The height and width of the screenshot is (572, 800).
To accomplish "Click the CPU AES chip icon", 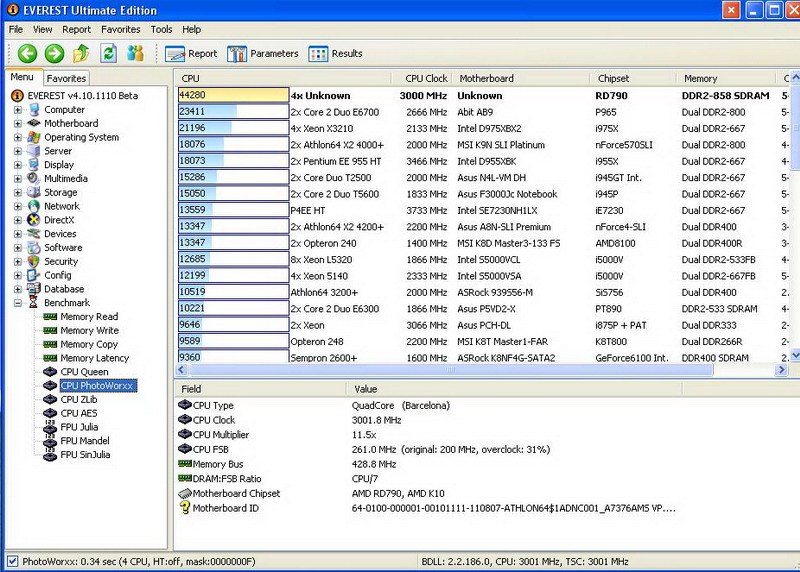I will (50, 413).
